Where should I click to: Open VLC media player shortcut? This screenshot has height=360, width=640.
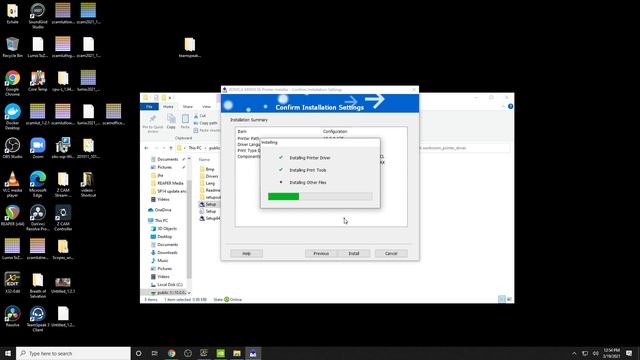[13, 184]
